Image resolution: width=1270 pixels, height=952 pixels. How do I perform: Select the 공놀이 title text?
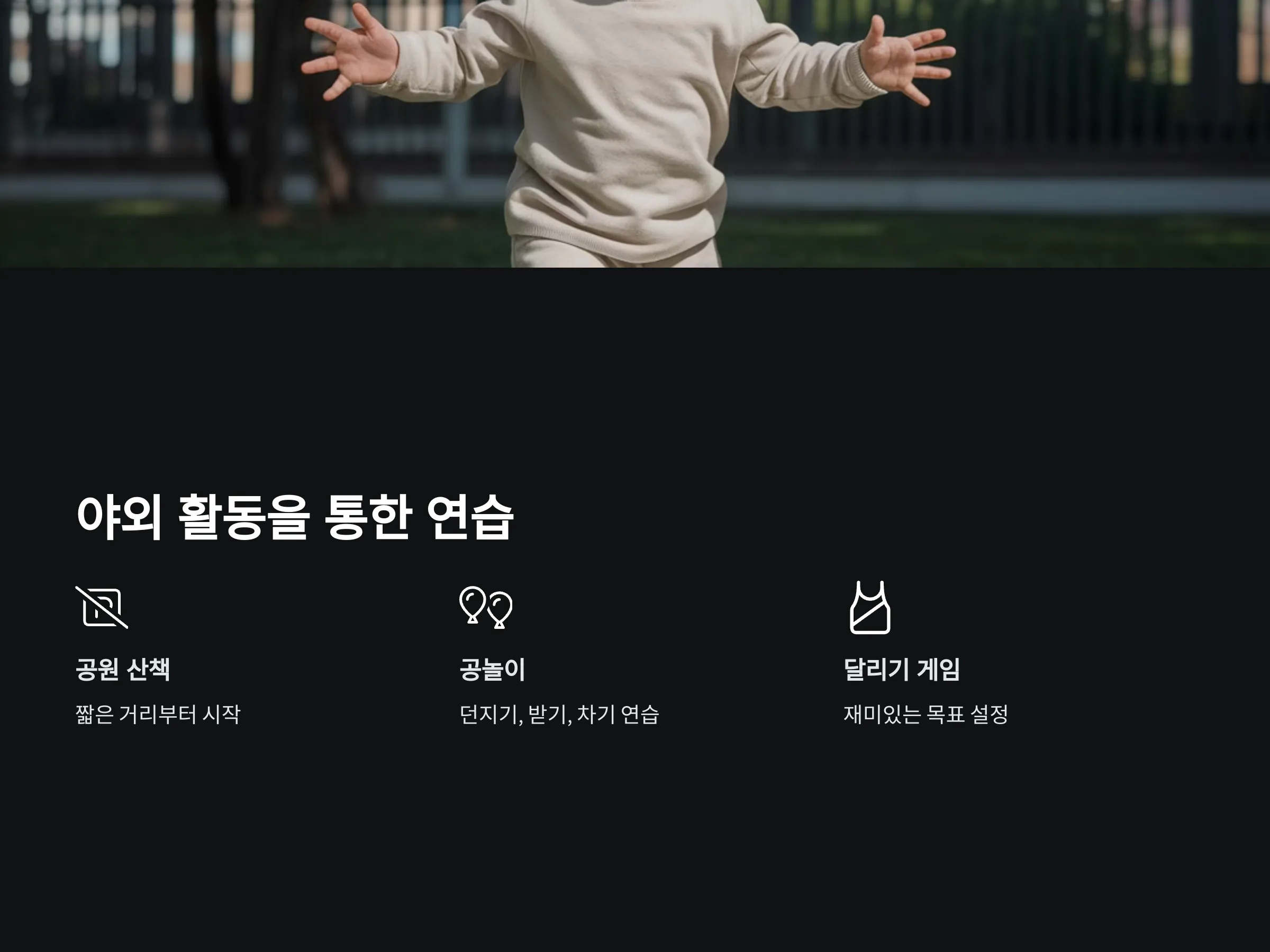(492, 669)
